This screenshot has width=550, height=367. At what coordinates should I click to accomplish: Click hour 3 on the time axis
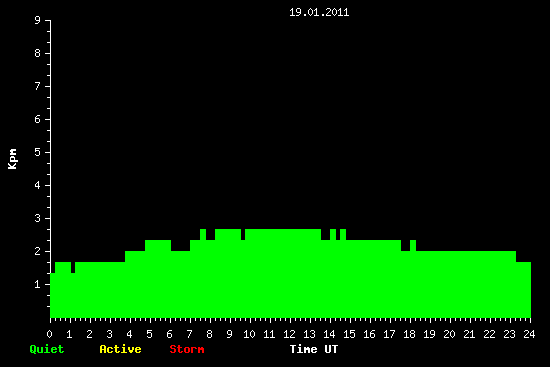(x=109, y=334)
